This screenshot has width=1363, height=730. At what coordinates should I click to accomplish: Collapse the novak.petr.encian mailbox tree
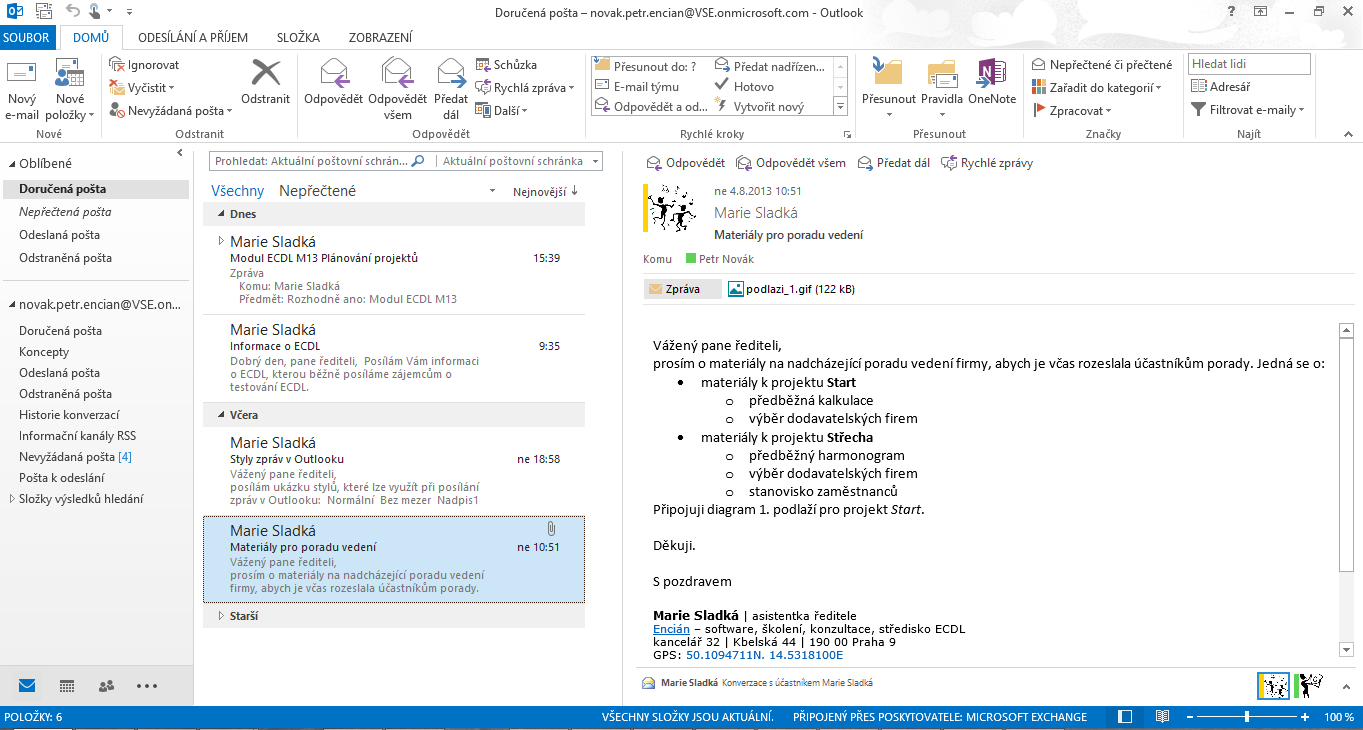[12, 305]
